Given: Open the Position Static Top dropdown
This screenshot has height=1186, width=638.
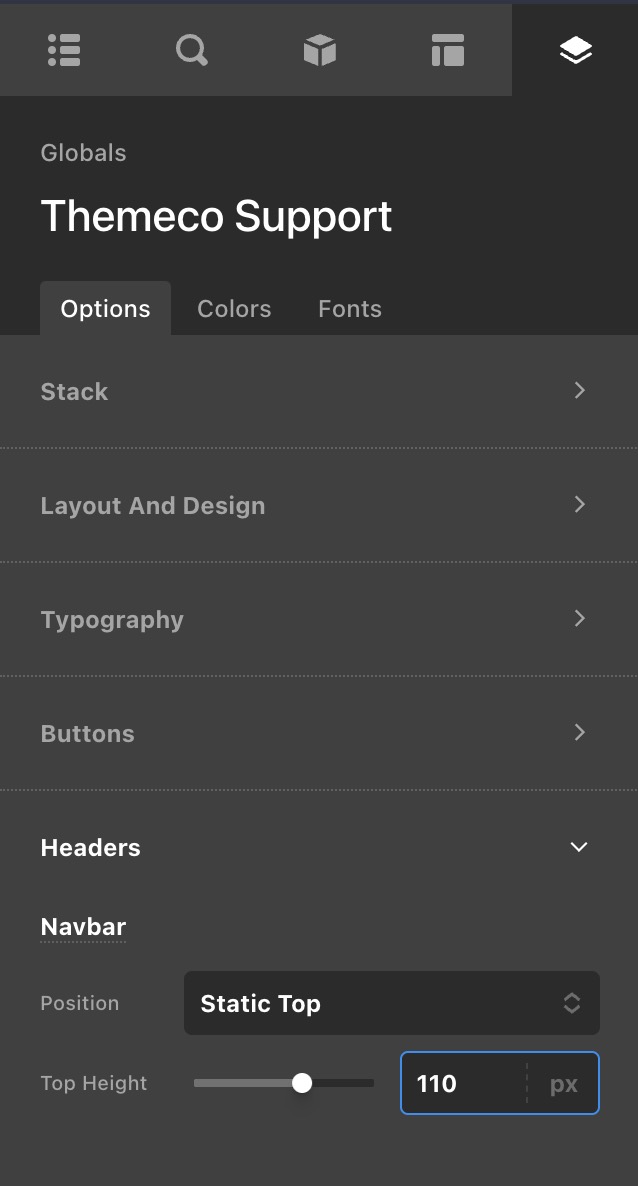Looking at the screenshot, I should tap(391, 1003).
